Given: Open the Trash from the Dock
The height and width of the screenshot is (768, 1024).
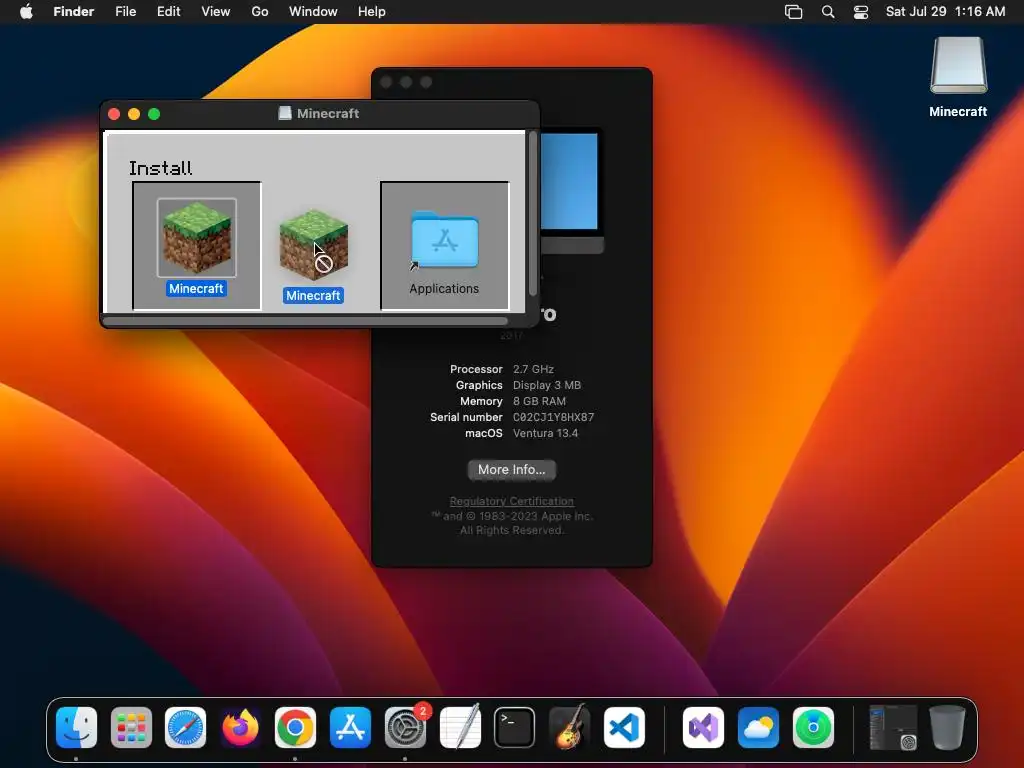Looking at the screenshot, I should (x=947, y=727).
